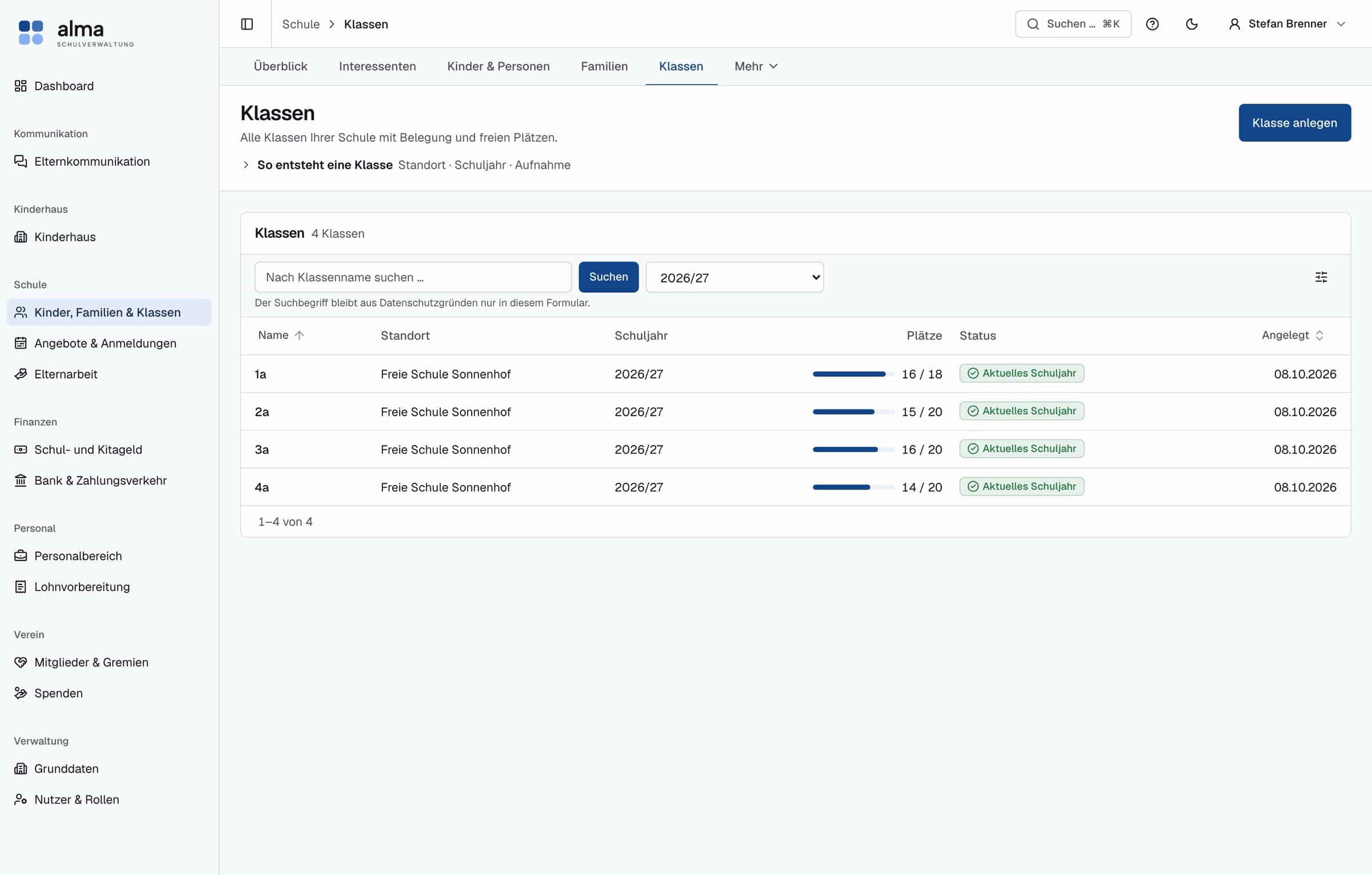Open the help question mark icon
The width and height of the screenshot is (1372, 875).
point(1152,24)
